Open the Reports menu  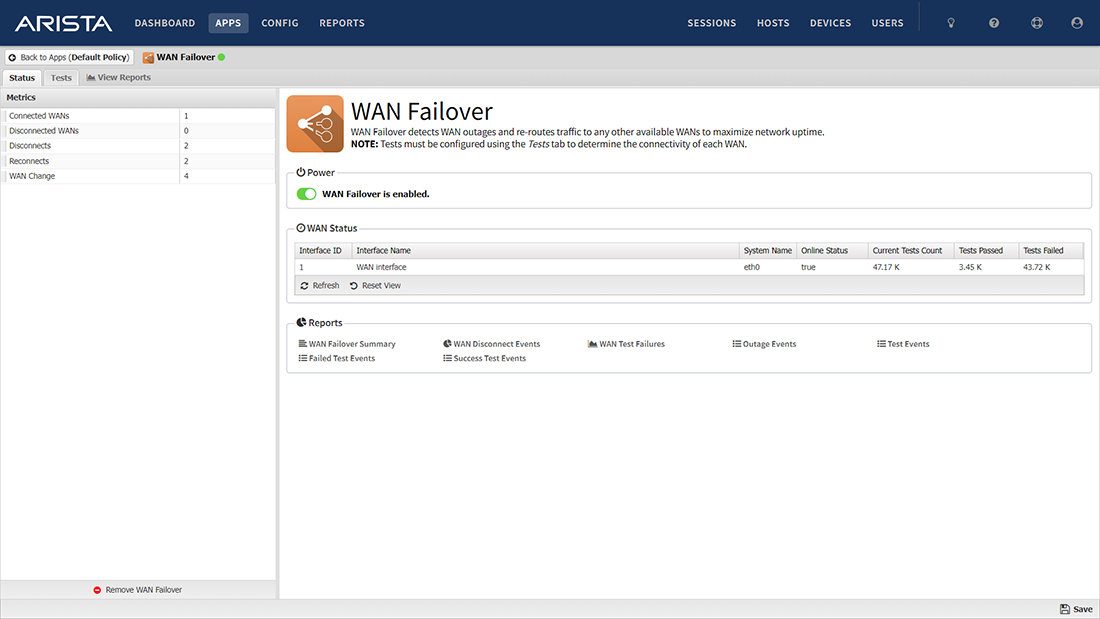point(342,23)
